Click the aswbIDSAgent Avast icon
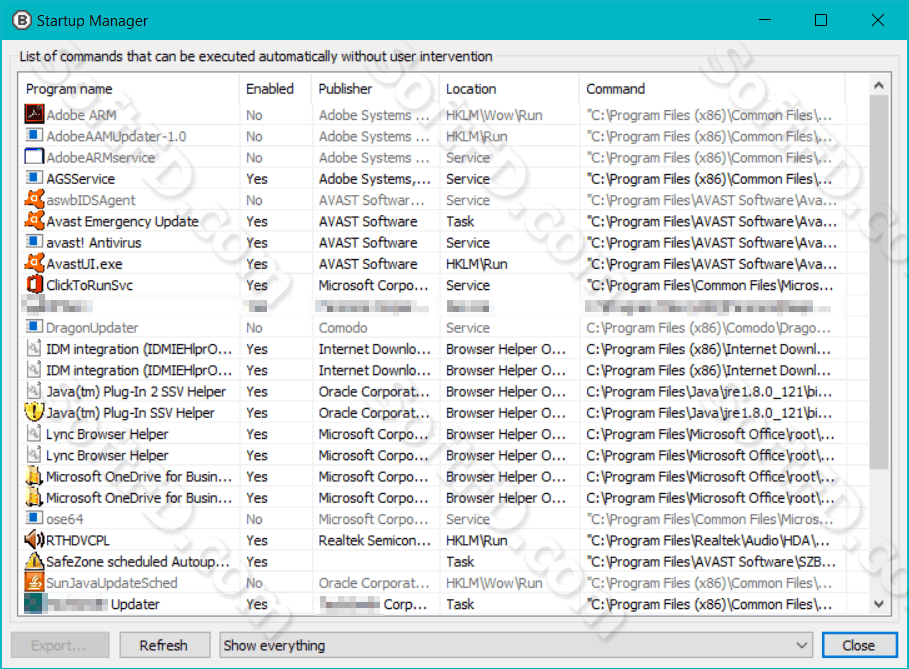Image resolution: width=909 pixels, height=669 pixels. click(x=34, y=199)
